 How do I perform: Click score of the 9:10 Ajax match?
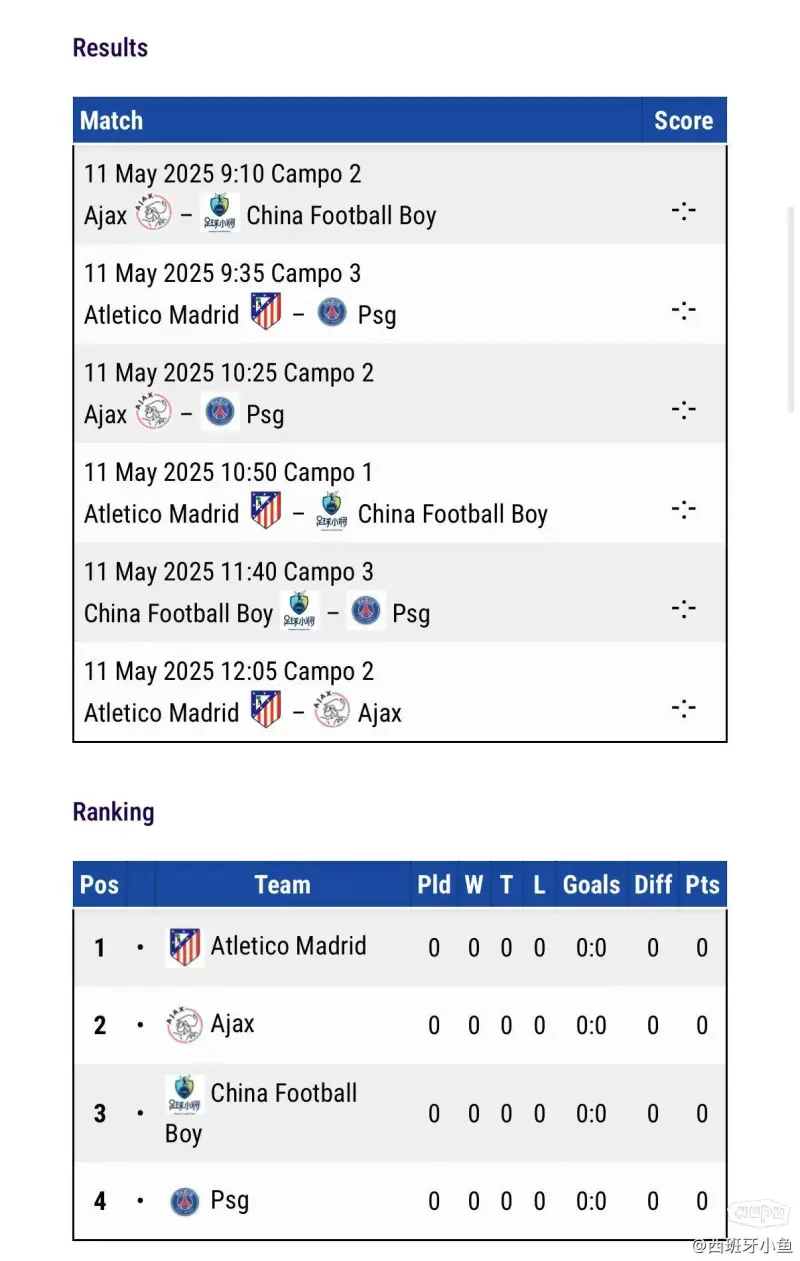(684, 211)
